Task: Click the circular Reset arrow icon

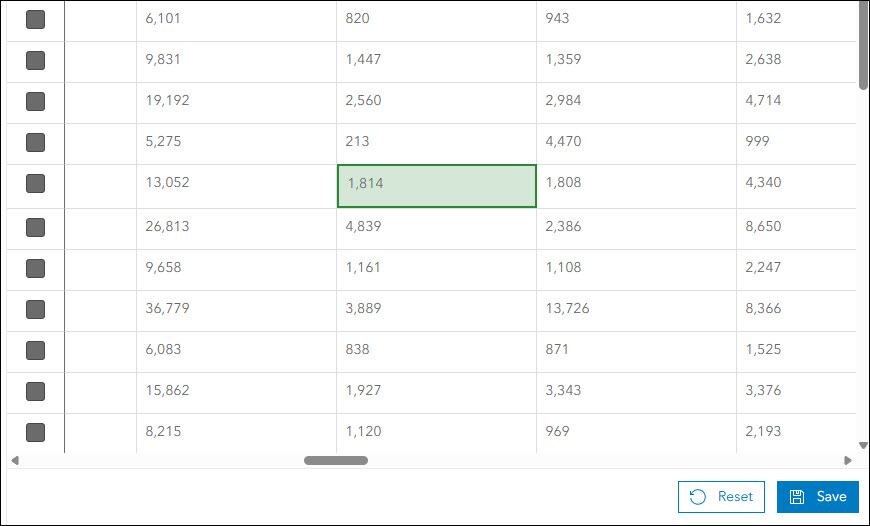Action: point(698,497)
